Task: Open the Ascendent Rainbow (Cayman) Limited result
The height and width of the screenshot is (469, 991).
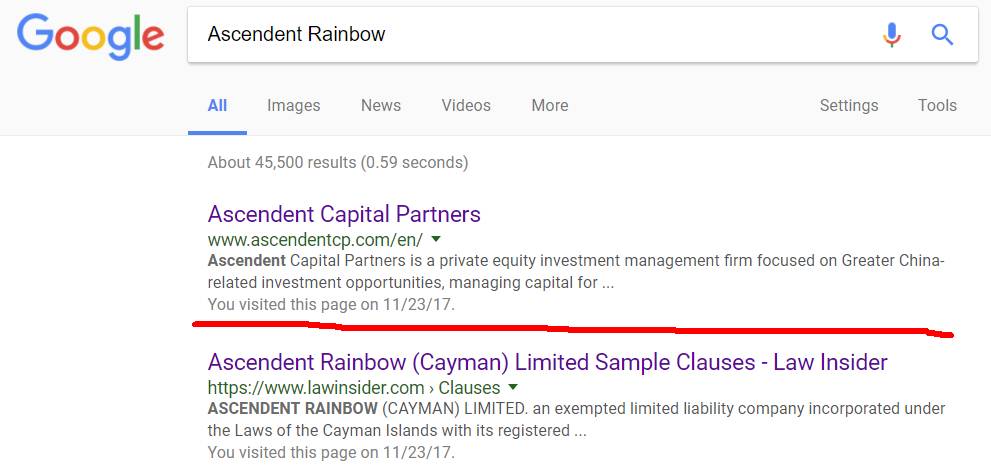Action: tap(547, 362)
